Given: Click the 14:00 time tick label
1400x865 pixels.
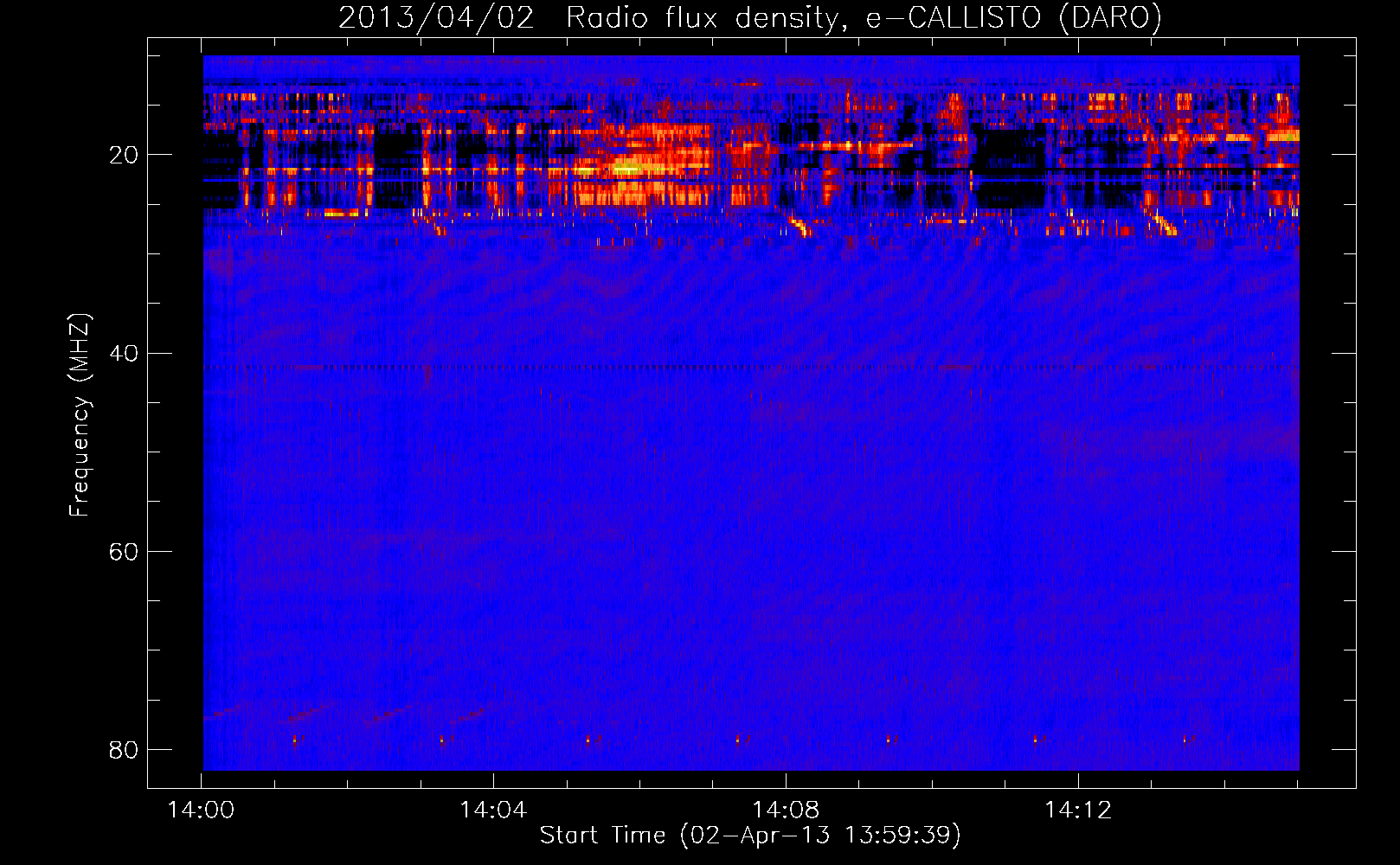Looking at the screenshot, I should click(x=201, y=811).
